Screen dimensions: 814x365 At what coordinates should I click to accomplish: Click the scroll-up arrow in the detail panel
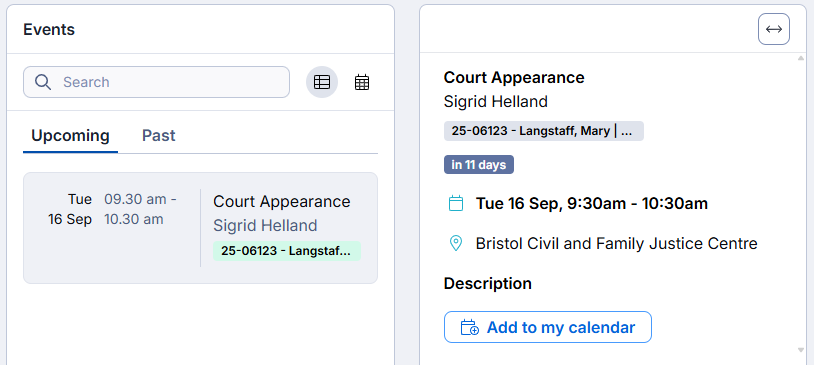point(801,58)
